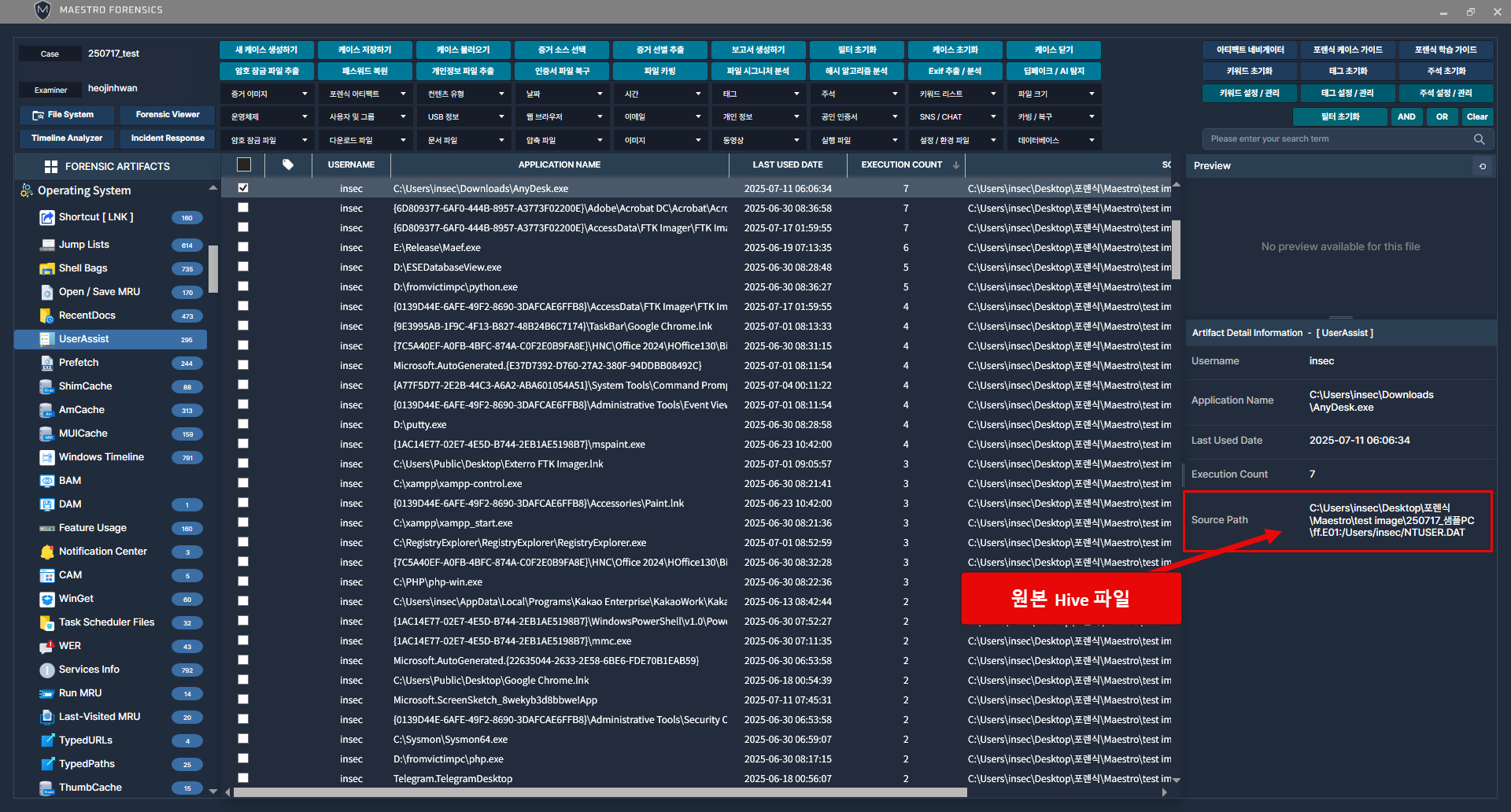The height and width of the screenshot is (812, 1511).
Task: Open the Notification Center bell icon
Action: tap(47, 552)
